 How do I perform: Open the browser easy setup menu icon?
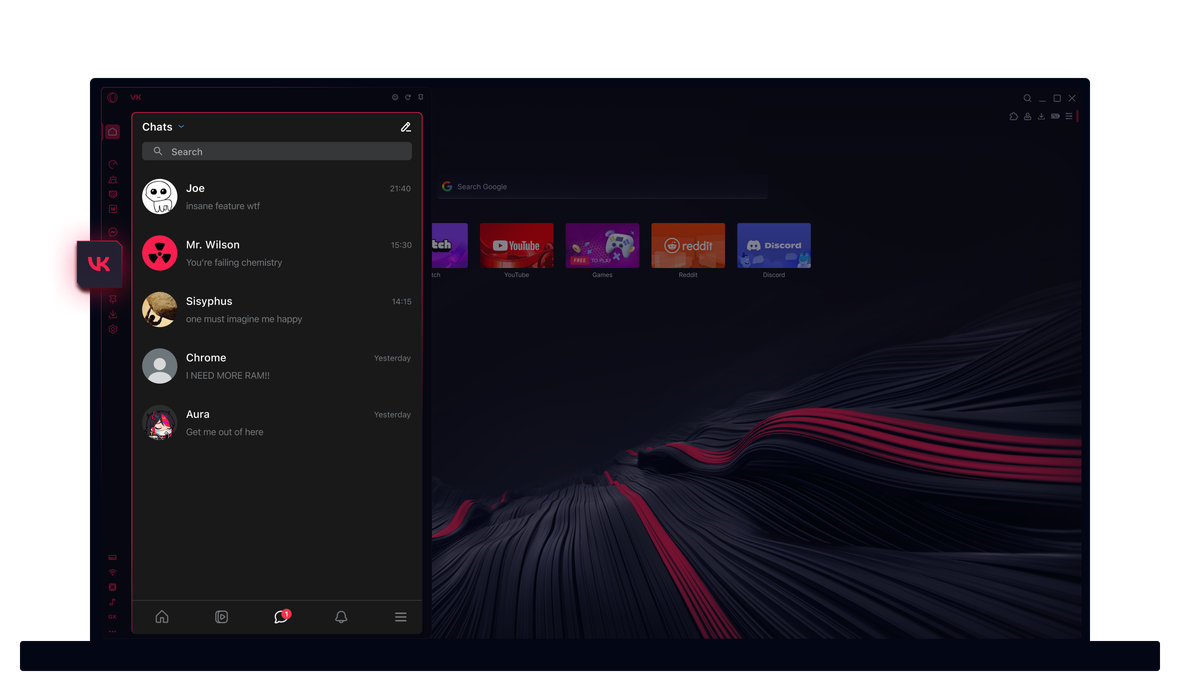(1069, 117)
